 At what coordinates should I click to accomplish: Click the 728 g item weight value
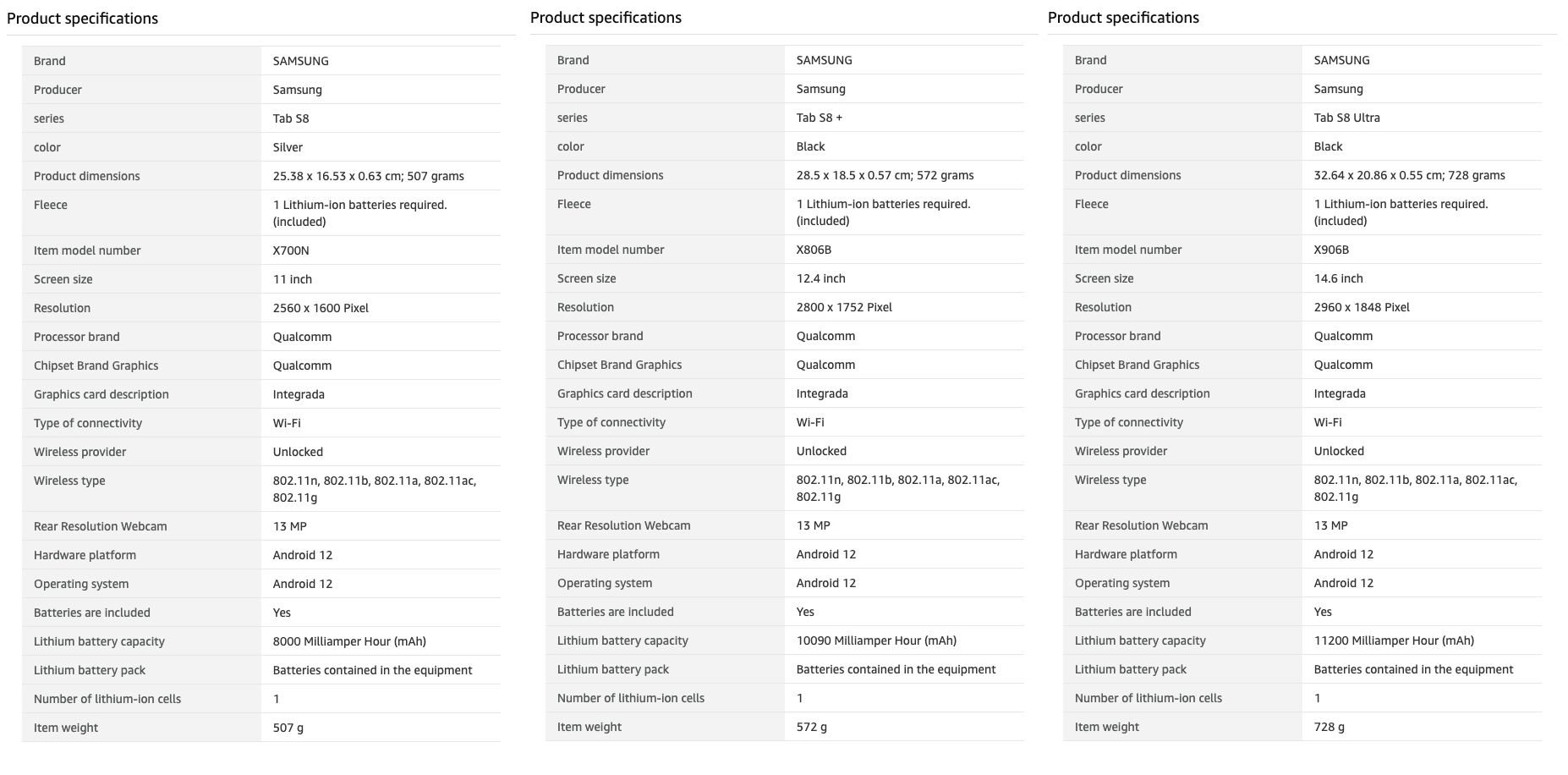tap(1329, 727)
